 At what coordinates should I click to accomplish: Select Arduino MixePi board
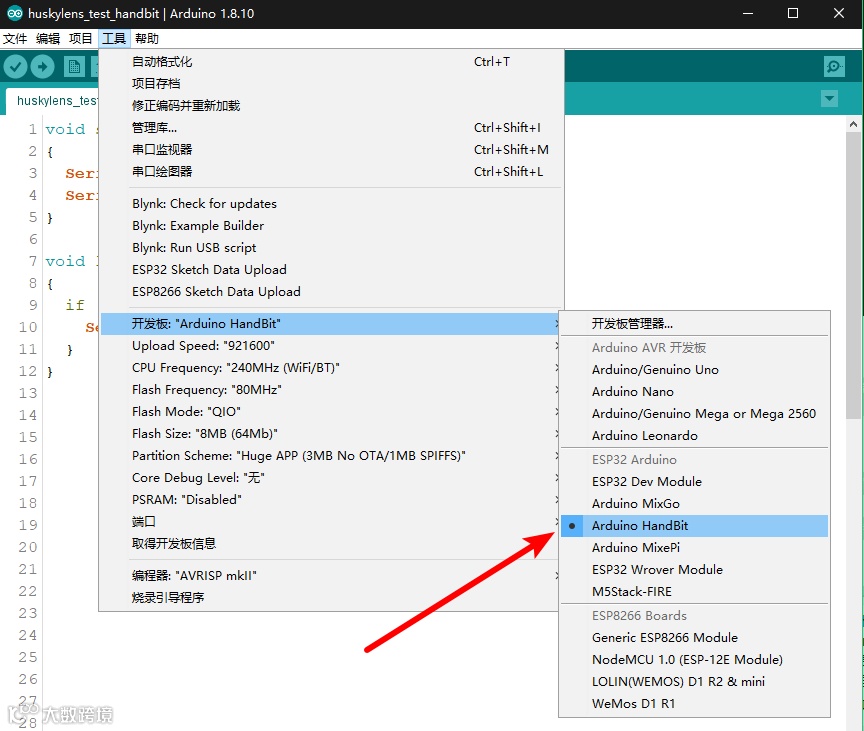point(694,548)
